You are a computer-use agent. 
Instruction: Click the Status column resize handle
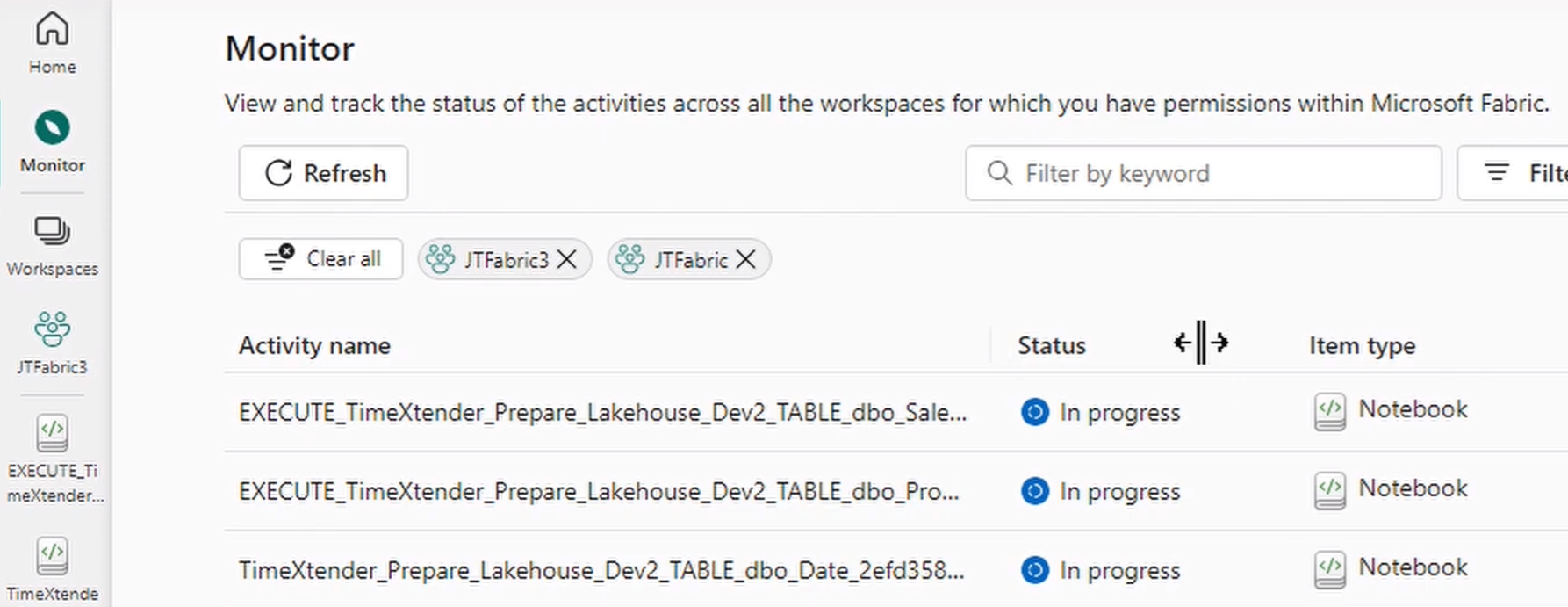1201,343
